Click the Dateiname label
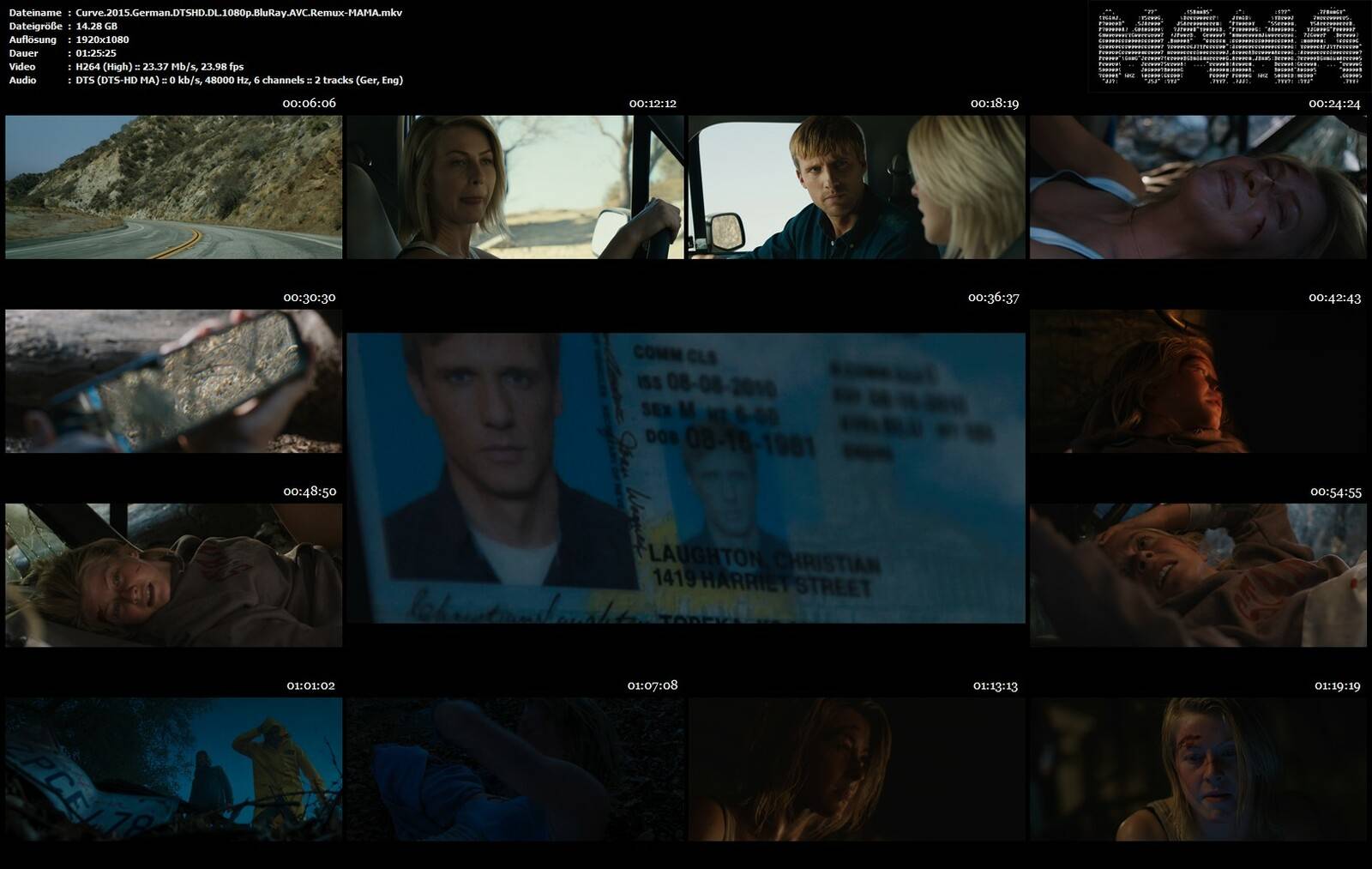1372x869 pixels. coord(35,13)
